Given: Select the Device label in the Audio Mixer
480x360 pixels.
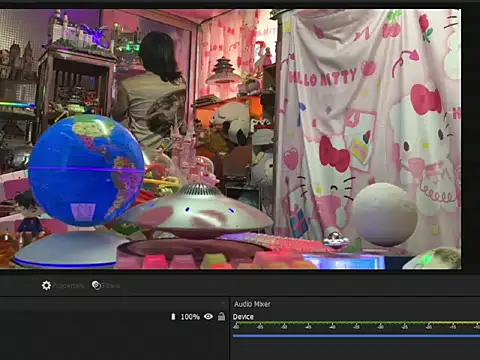Looking at the screenshot, I should pos(243,317).
